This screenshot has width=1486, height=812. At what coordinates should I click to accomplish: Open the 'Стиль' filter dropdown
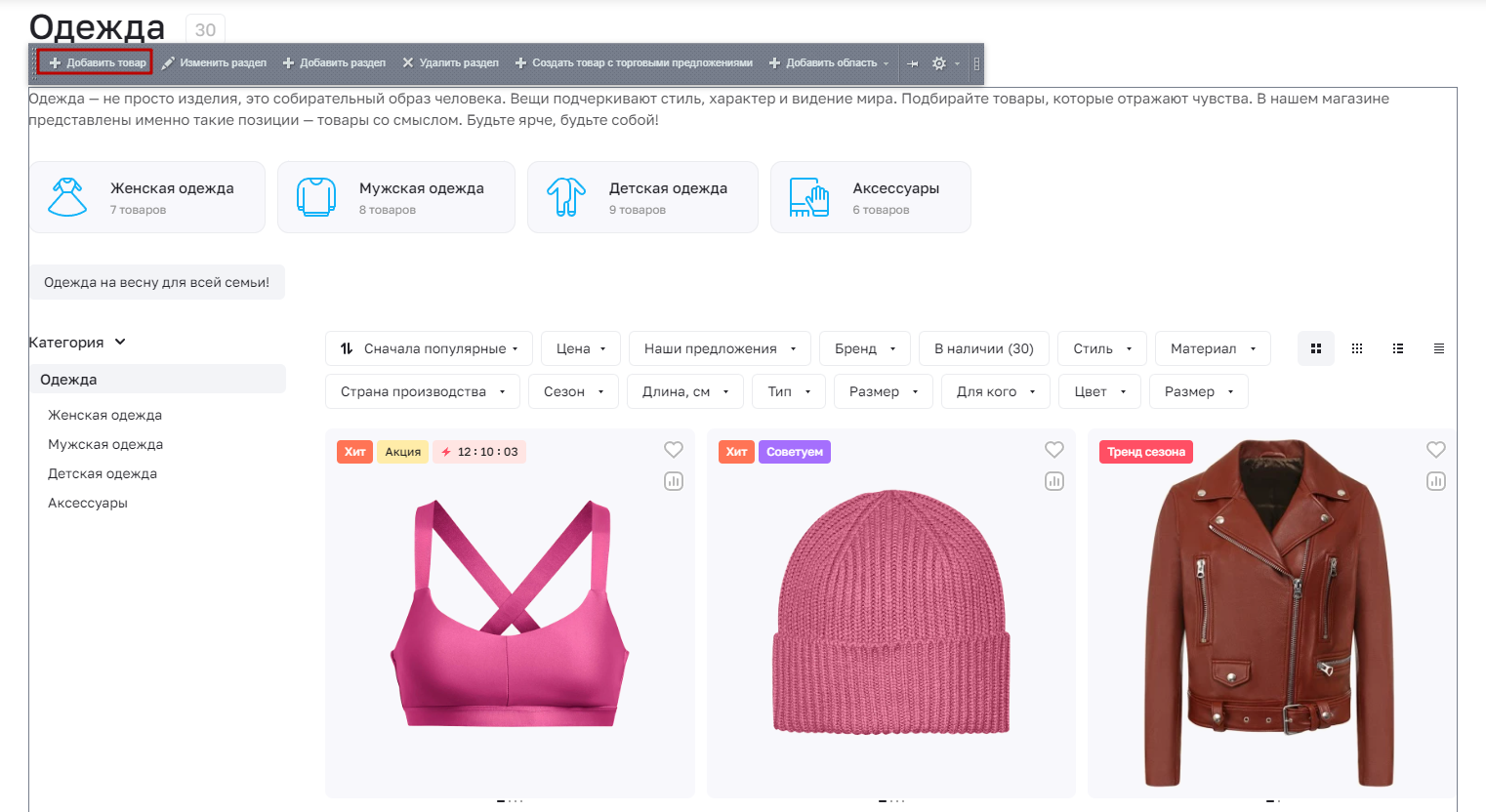click(1102, 348)
